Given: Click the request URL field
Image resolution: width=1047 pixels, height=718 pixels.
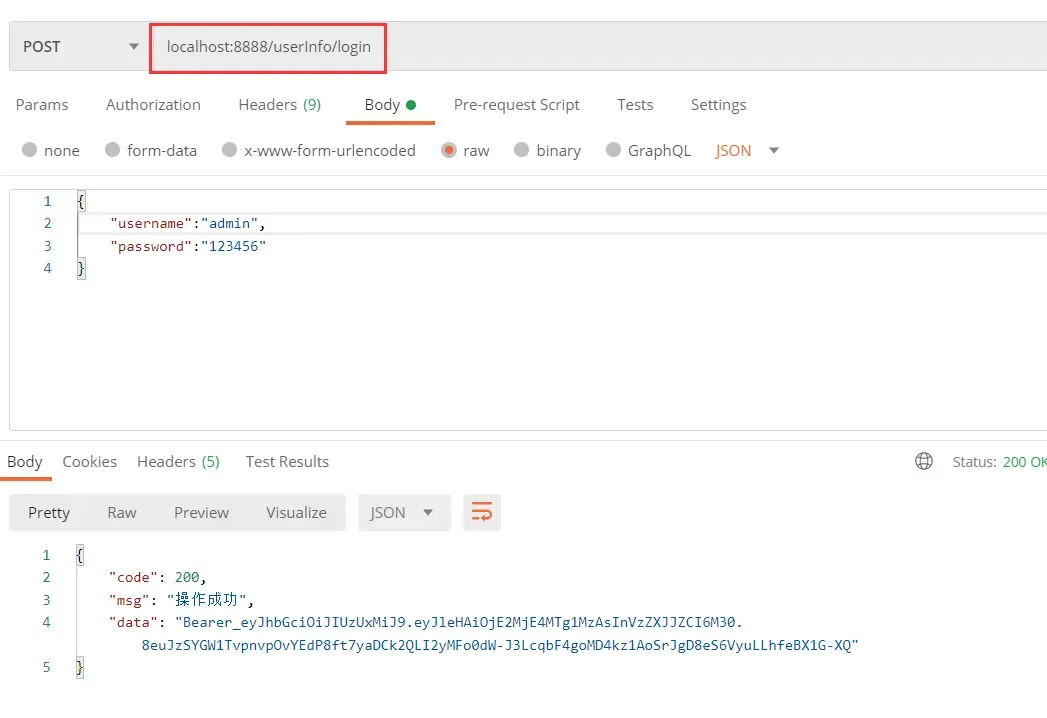Looking at the screenshot, I should tap(267, 46).
